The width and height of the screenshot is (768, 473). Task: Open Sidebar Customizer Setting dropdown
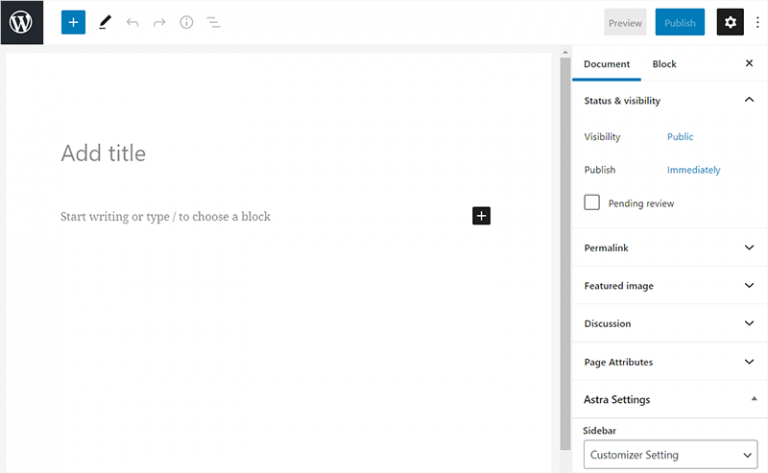671,455
